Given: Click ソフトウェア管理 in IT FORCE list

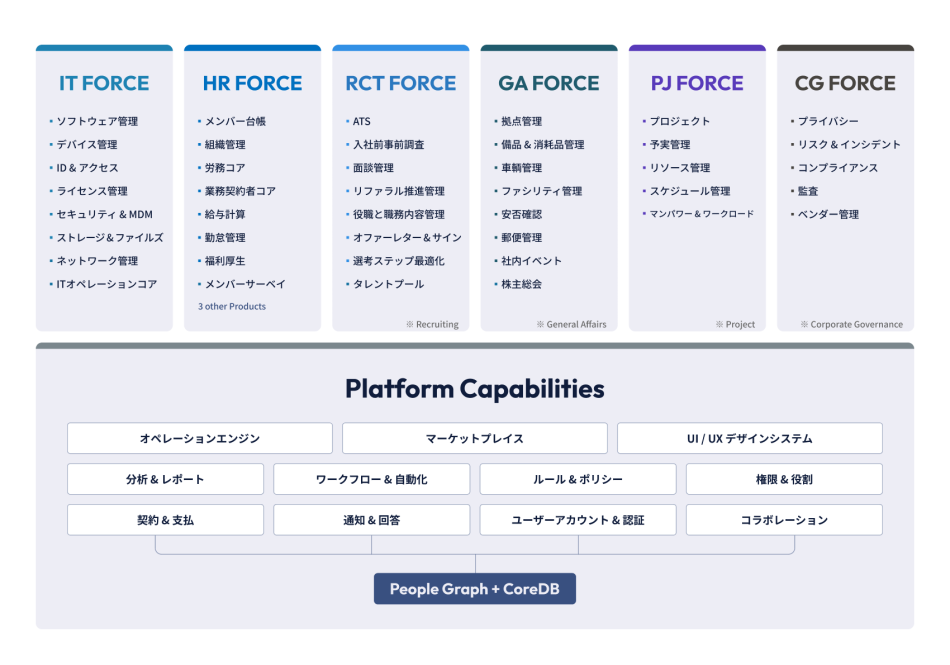Looking at the screenshot, I should (x=97, y=121).
